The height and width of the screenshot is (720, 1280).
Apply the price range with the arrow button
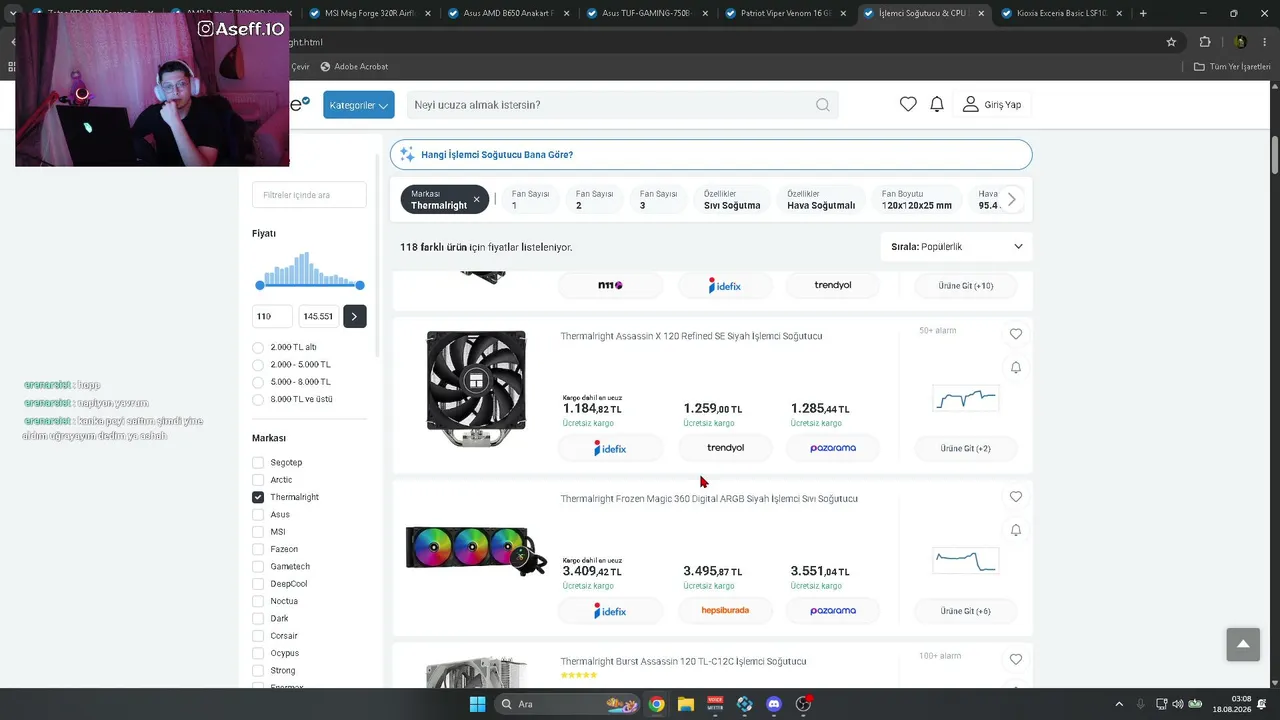click(x=354, y=316)
